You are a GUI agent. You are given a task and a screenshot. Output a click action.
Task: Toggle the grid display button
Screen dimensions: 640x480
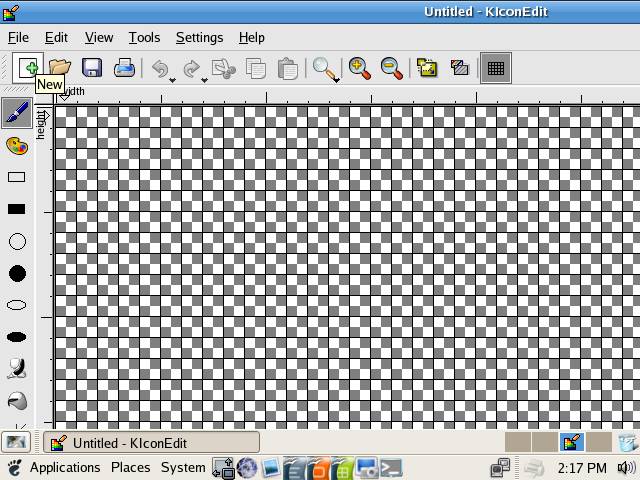coord(495,68)
